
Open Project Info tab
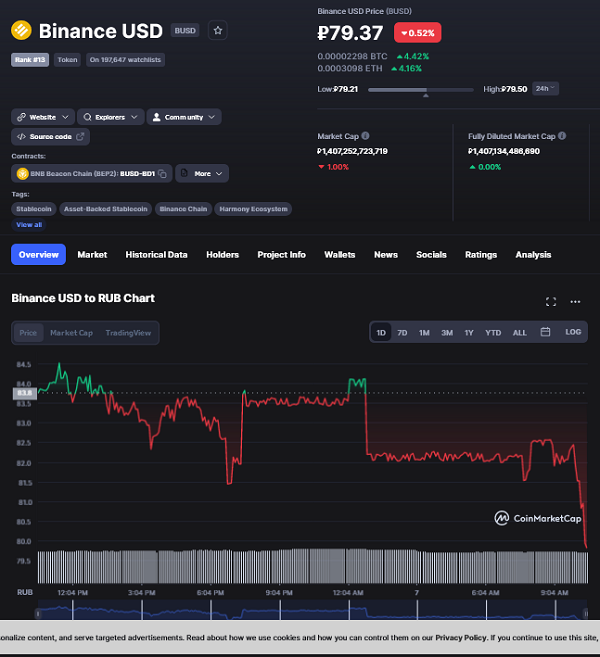tap(282, 254)
